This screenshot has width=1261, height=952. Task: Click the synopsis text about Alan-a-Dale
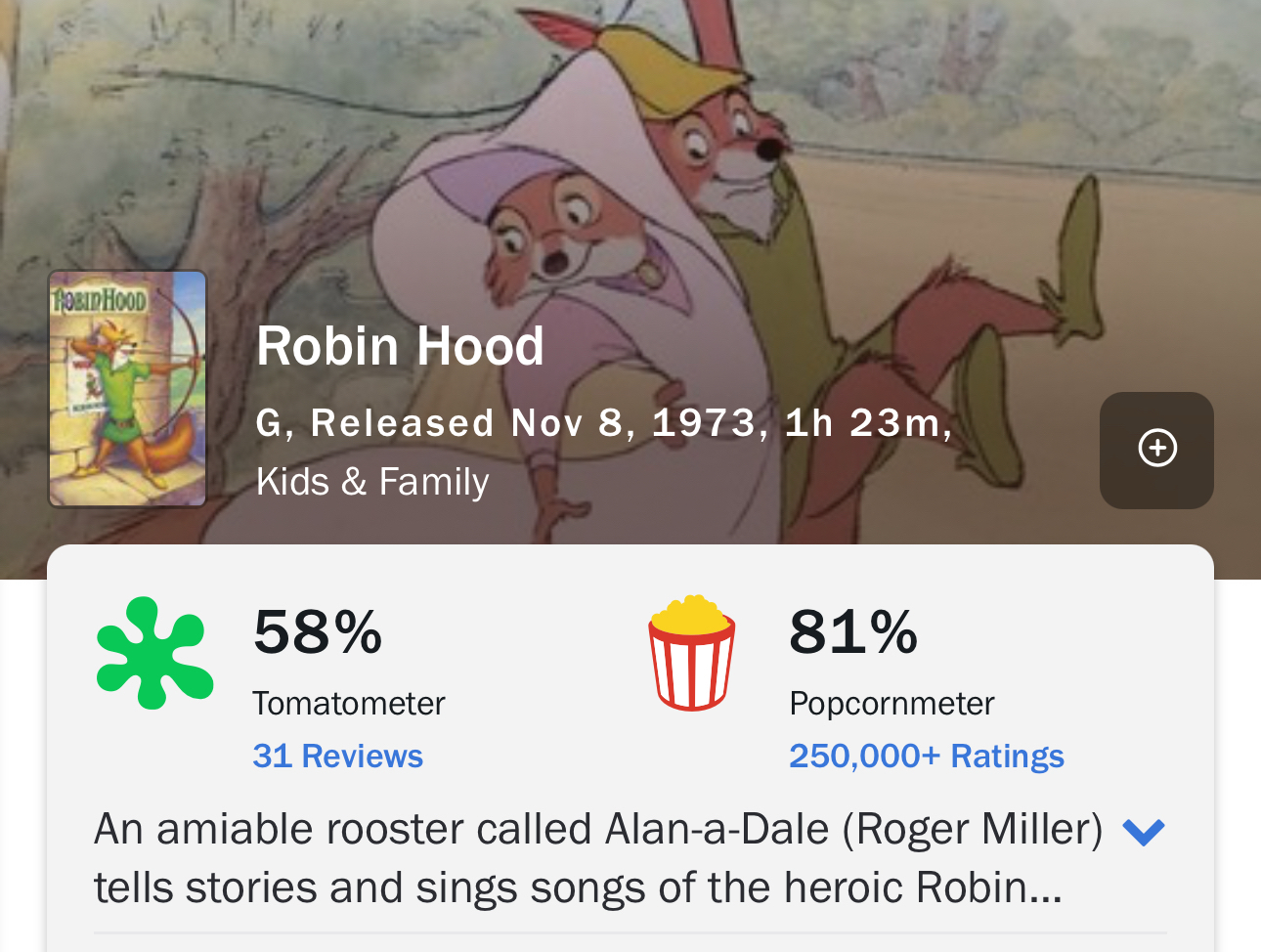tap(597, 830)
